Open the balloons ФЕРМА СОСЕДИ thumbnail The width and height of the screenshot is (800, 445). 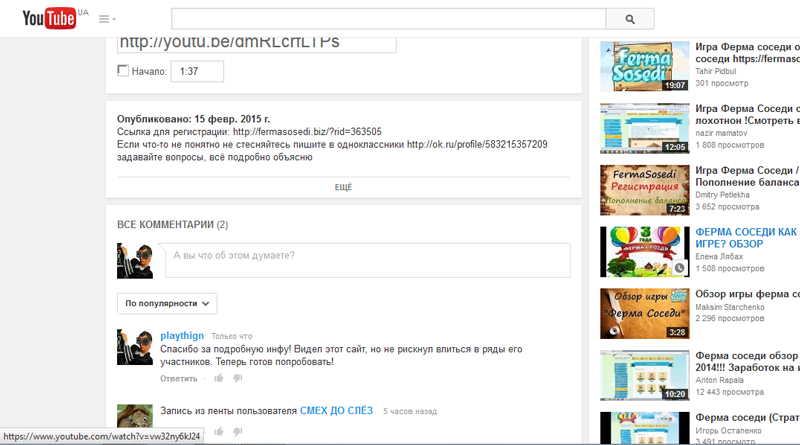[644, 252]
